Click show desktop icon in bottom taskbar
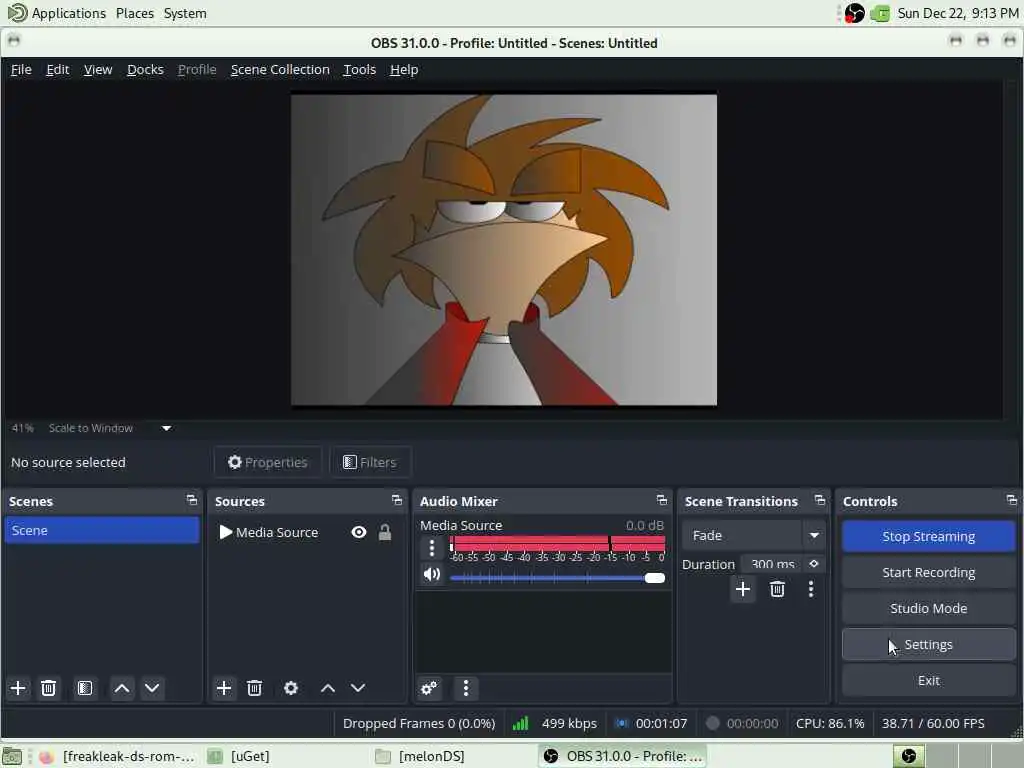The image size is (1024, 768). click(x=12, y=757)
